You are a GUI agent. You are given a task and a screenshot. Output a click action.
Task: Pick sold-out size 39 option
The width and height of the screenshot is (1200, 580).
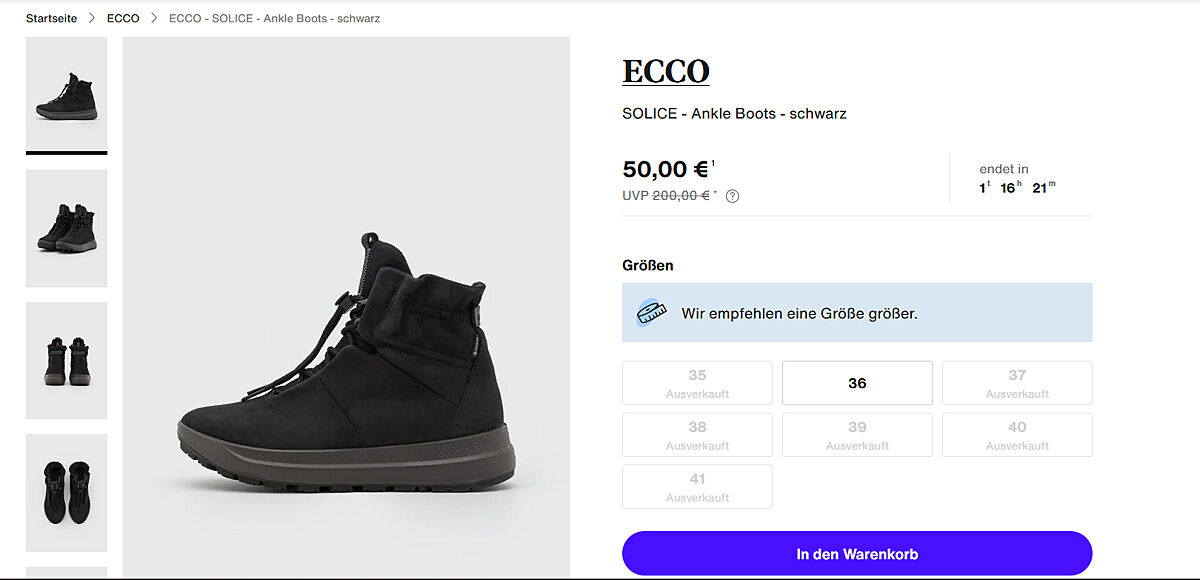(x=857, y=435)
